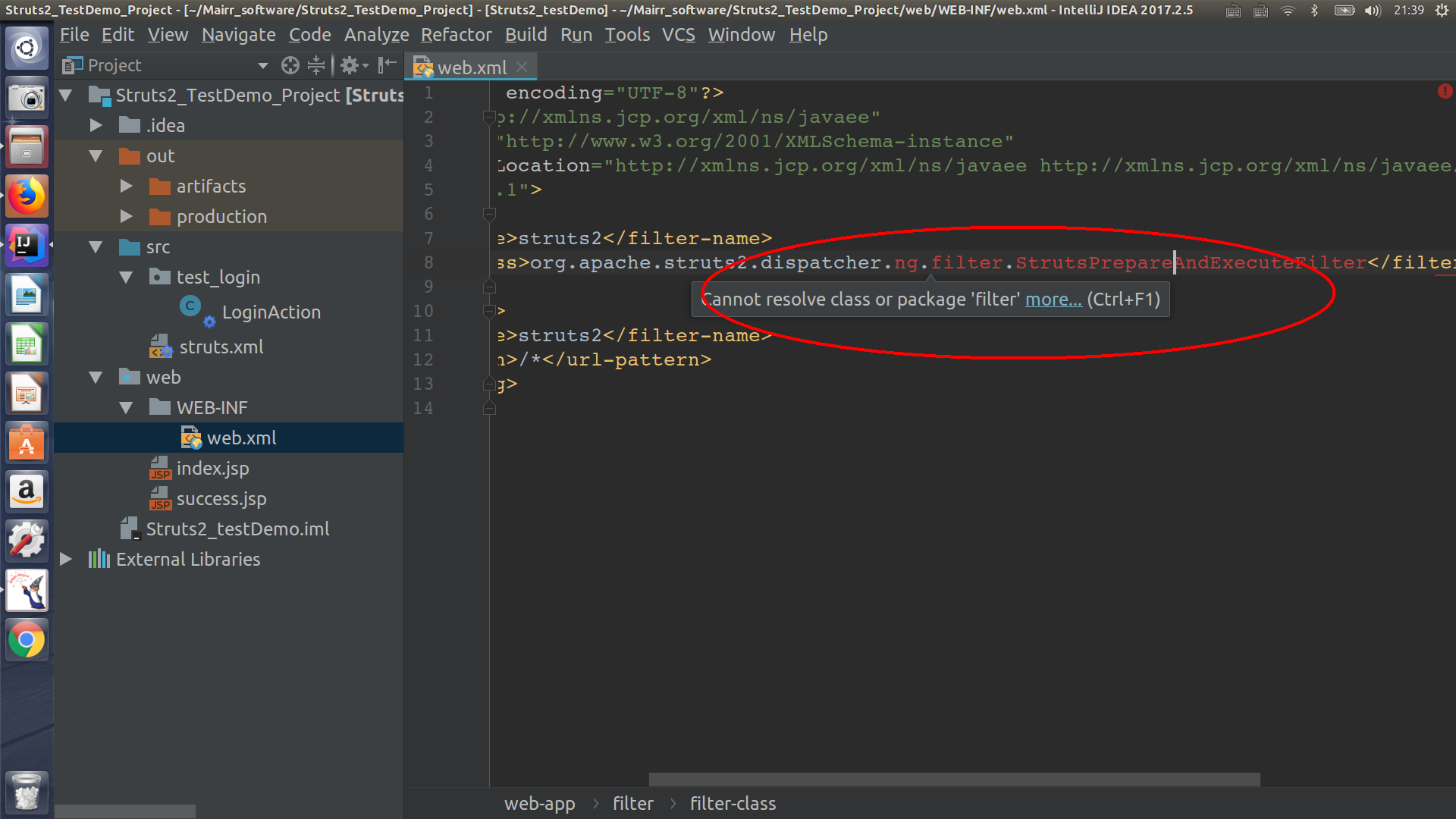This screenshot has width=1456, height=819.
Task: Collapse the WEB-INF folder
Action: (x=127, y=408)
